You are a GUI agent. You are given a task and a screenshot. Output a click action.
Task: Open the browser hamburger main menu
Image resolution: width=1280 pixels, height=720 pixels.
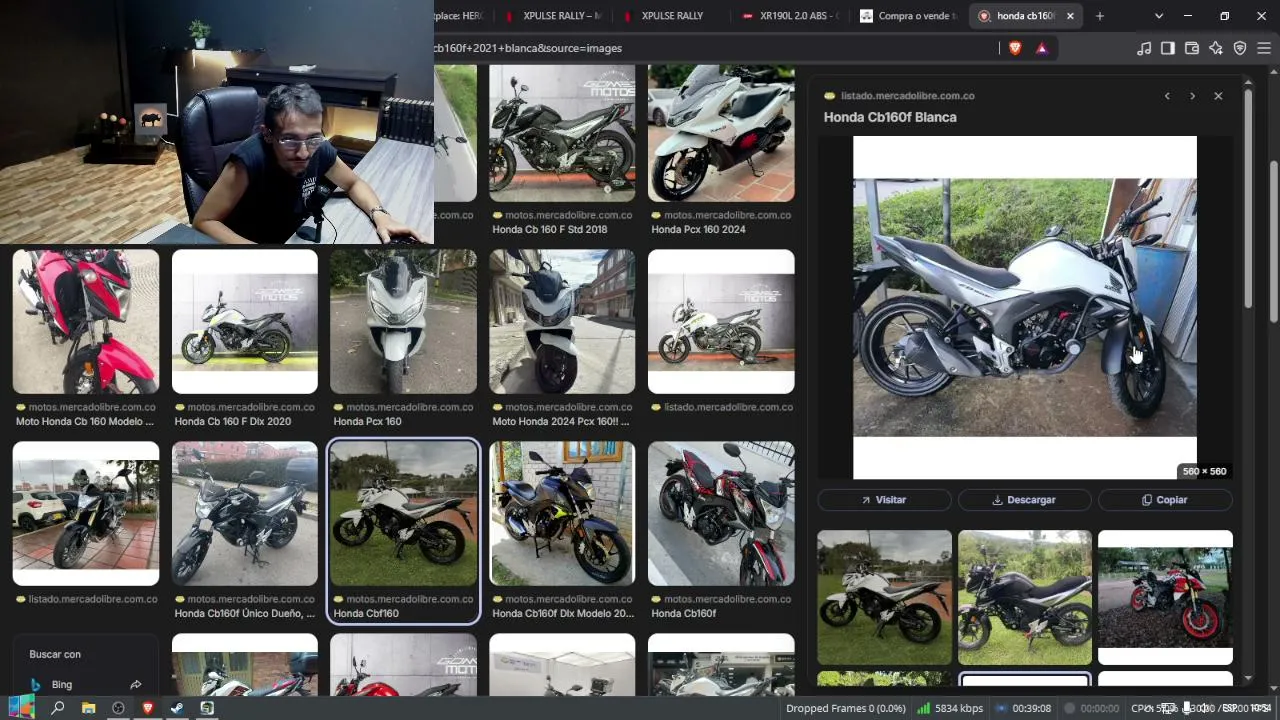1264,48
